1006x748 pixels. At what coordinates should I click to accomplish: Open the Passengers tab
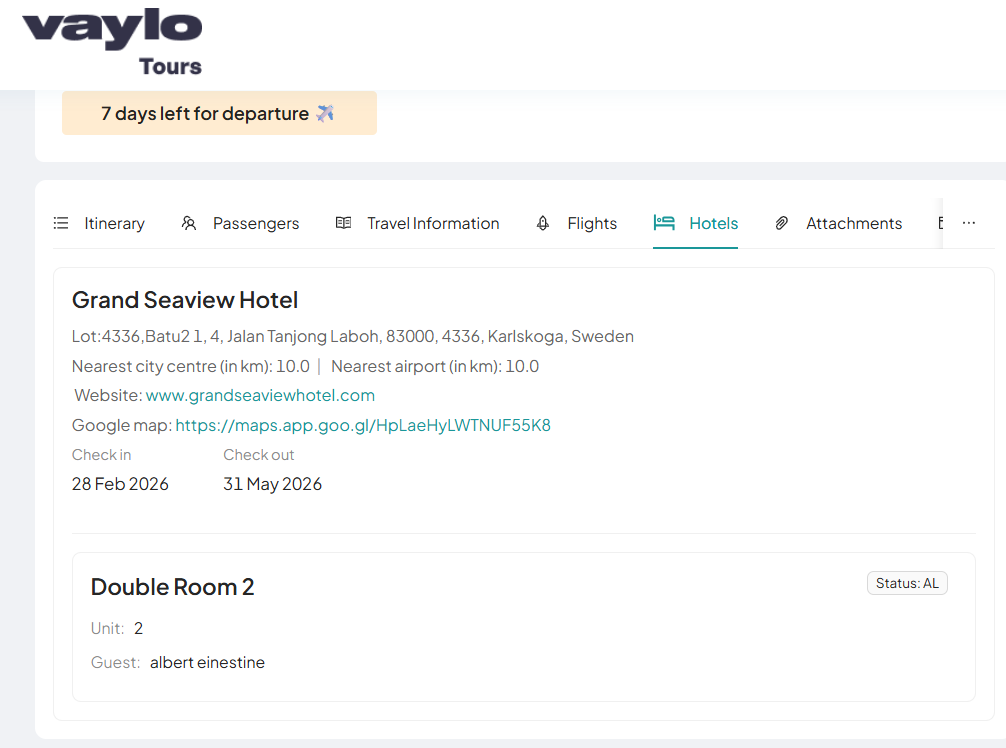click(x=255, y=223)
